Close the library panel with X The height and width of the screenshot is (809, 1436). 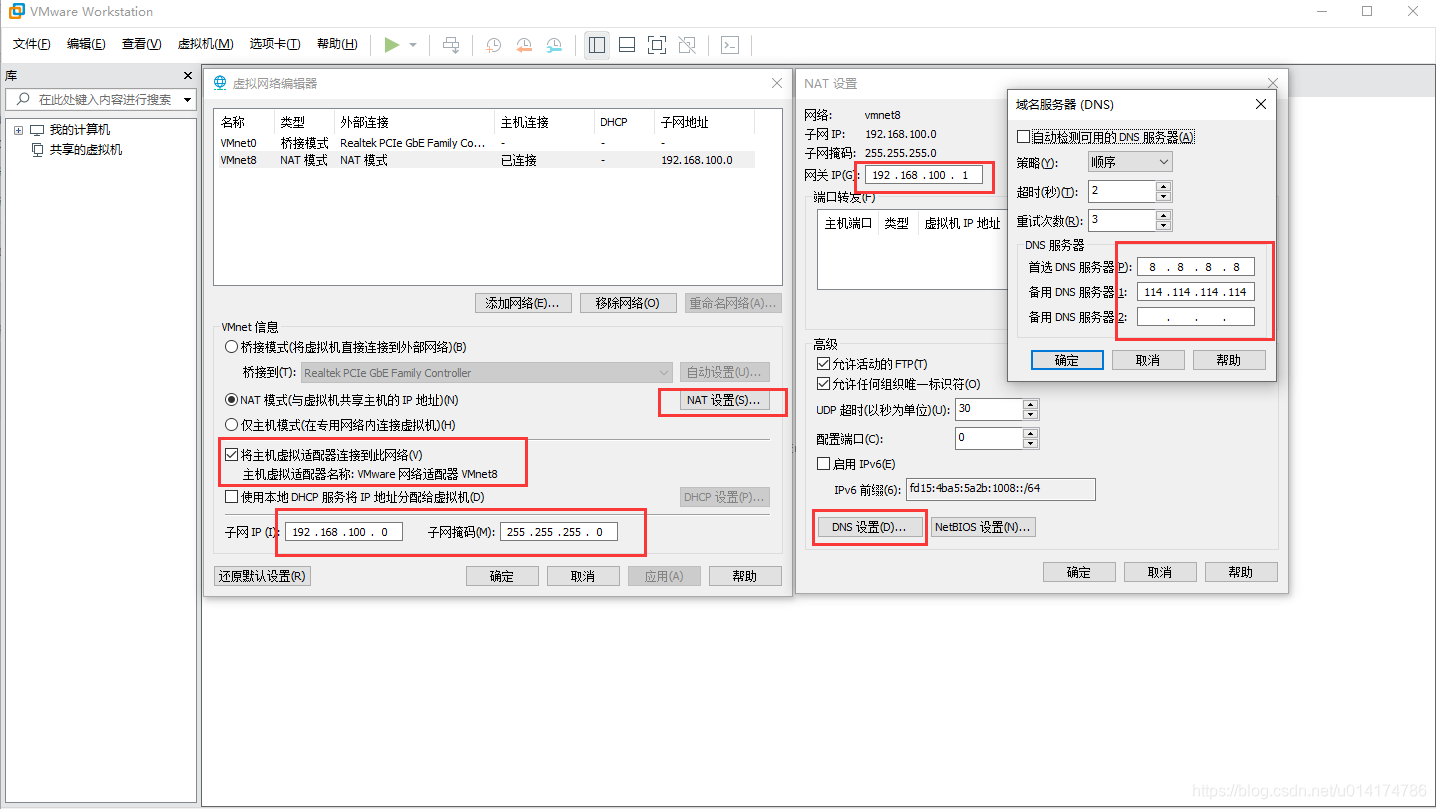(x=188, y=76)
